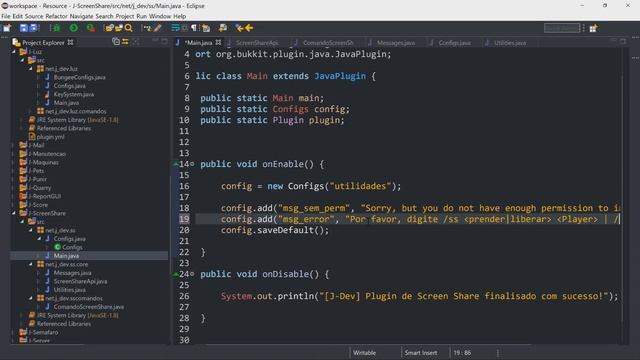Toggle Link with Editor in Project Explorer
The height and width of the screenshot is (360, 640).
(125, 42)
